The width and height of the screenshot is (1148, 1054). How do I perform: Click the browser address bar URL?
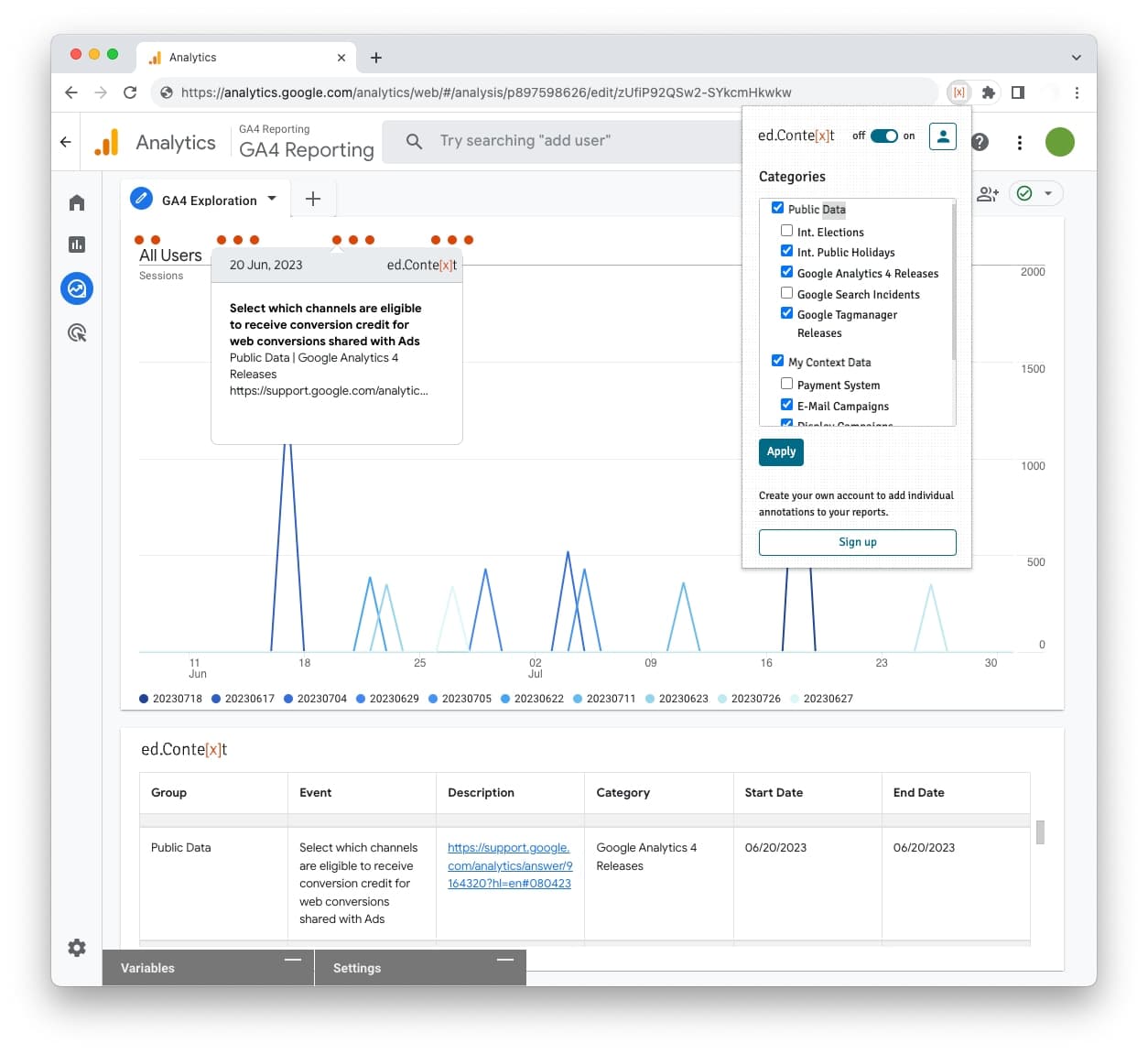[x=486, y=92]
